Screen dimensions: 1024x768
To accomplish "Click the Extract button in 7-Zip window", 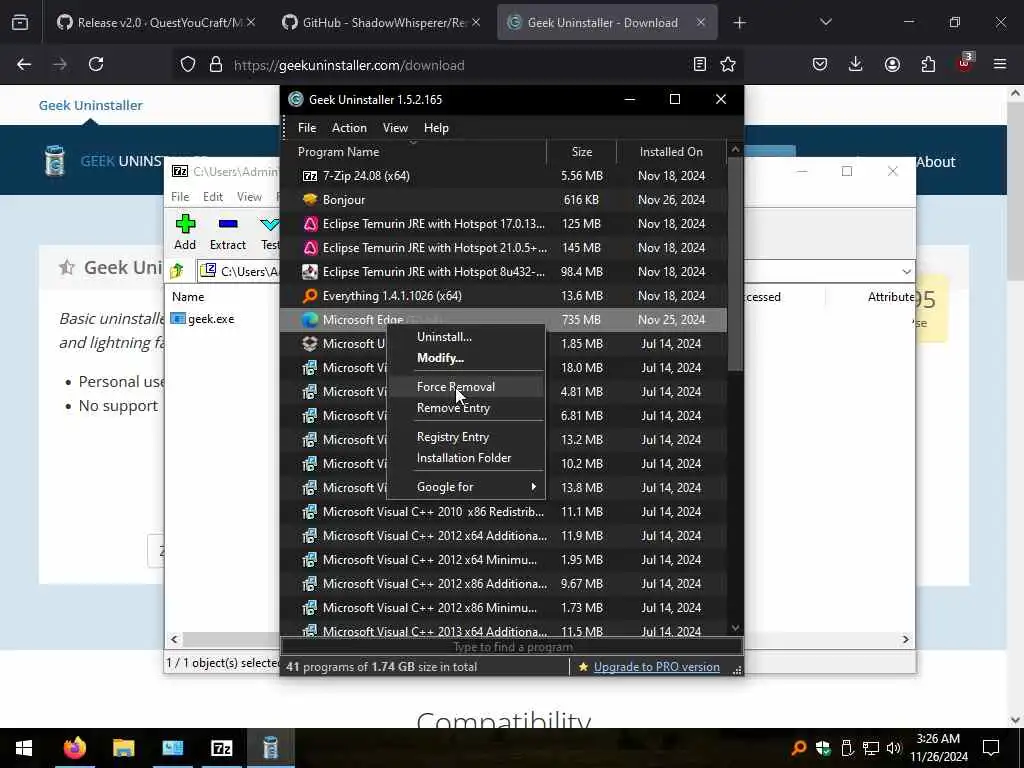I will (x=227, y=232).
